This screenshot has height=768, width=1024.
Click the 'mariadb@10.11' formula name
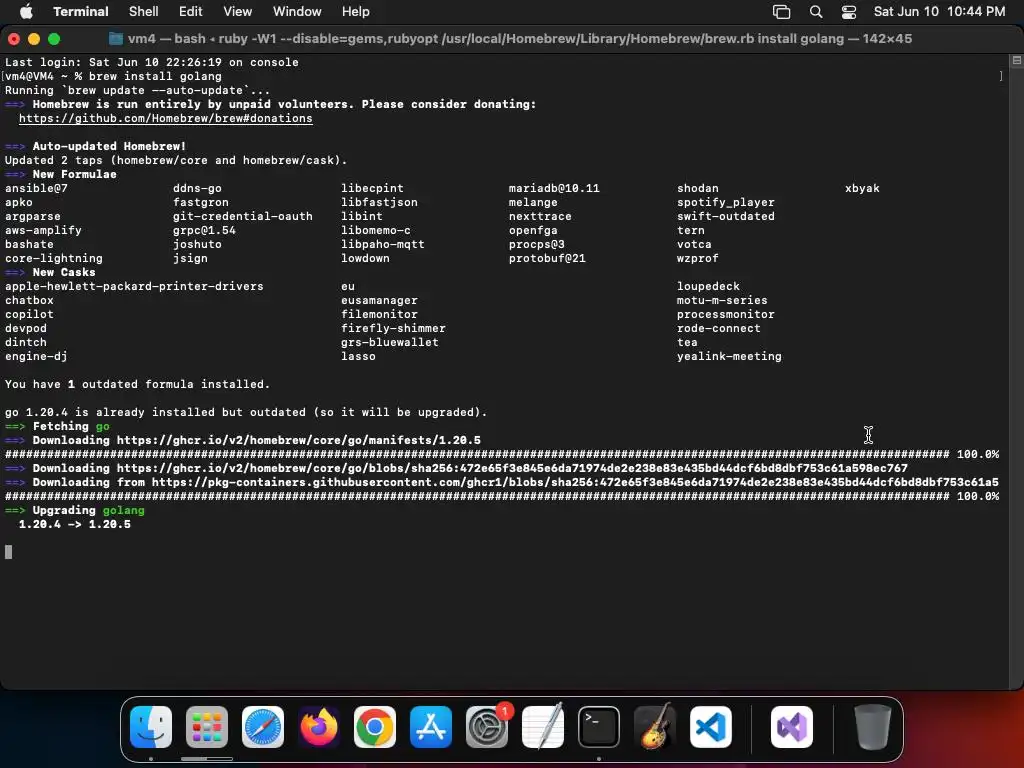[x=554, y=188]
